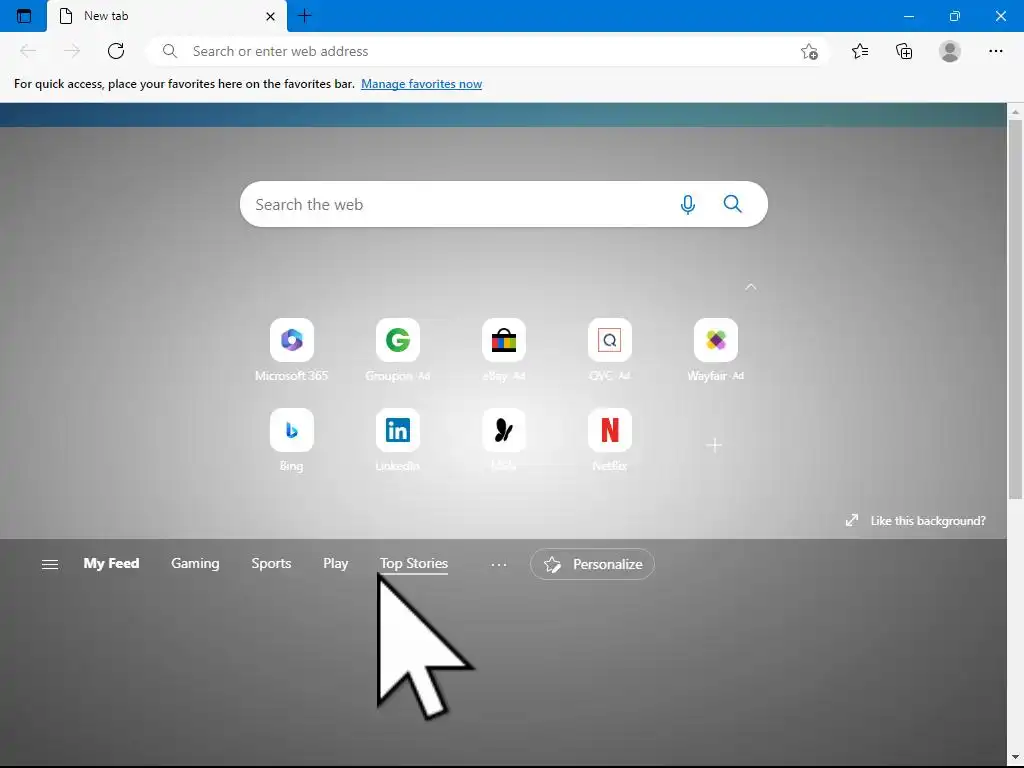
Task: Start voice search with microphone icon
Action: click(688, 204)
